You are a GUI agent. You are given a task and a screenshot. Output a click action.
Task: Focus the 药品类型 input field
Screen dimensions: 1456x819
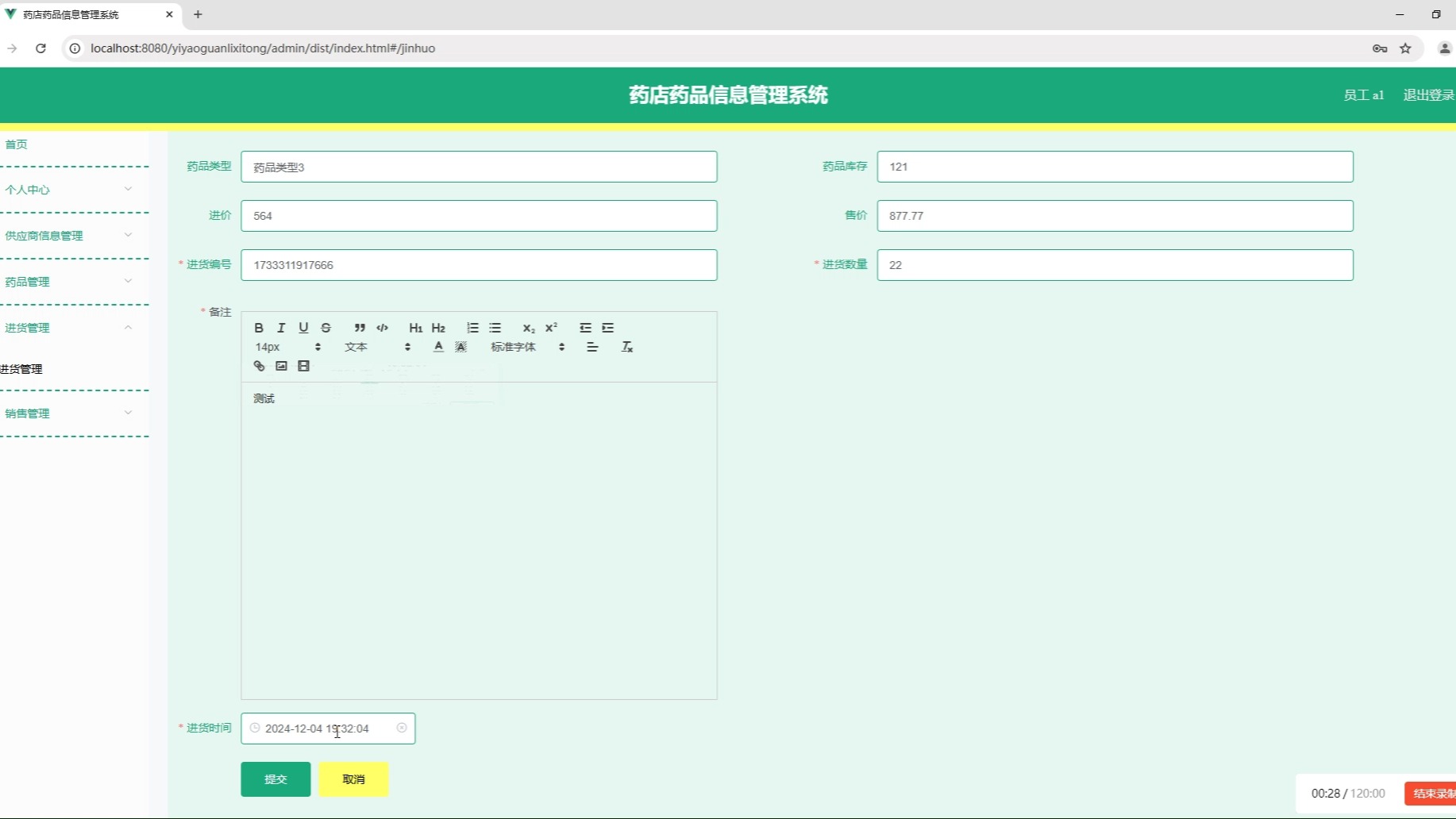479,167
